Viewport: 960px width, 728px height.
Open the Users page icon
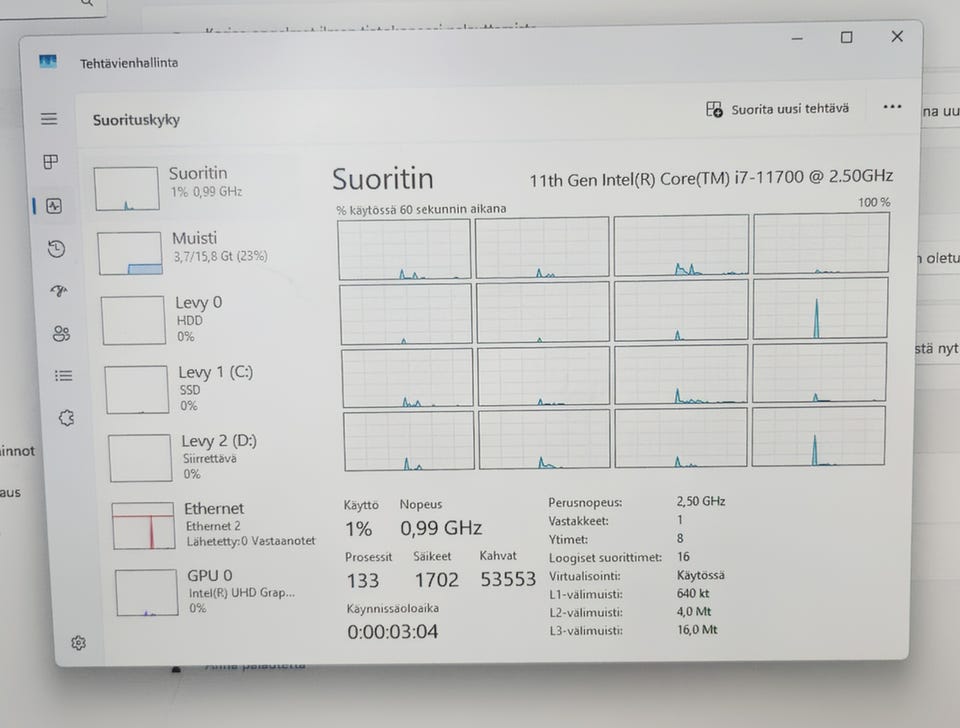61,333
